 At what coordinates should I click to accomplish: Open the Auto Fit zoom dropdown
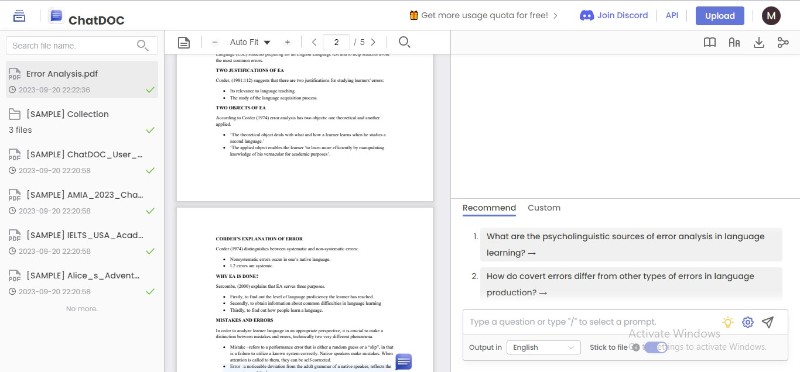click(x=250, y=42)
